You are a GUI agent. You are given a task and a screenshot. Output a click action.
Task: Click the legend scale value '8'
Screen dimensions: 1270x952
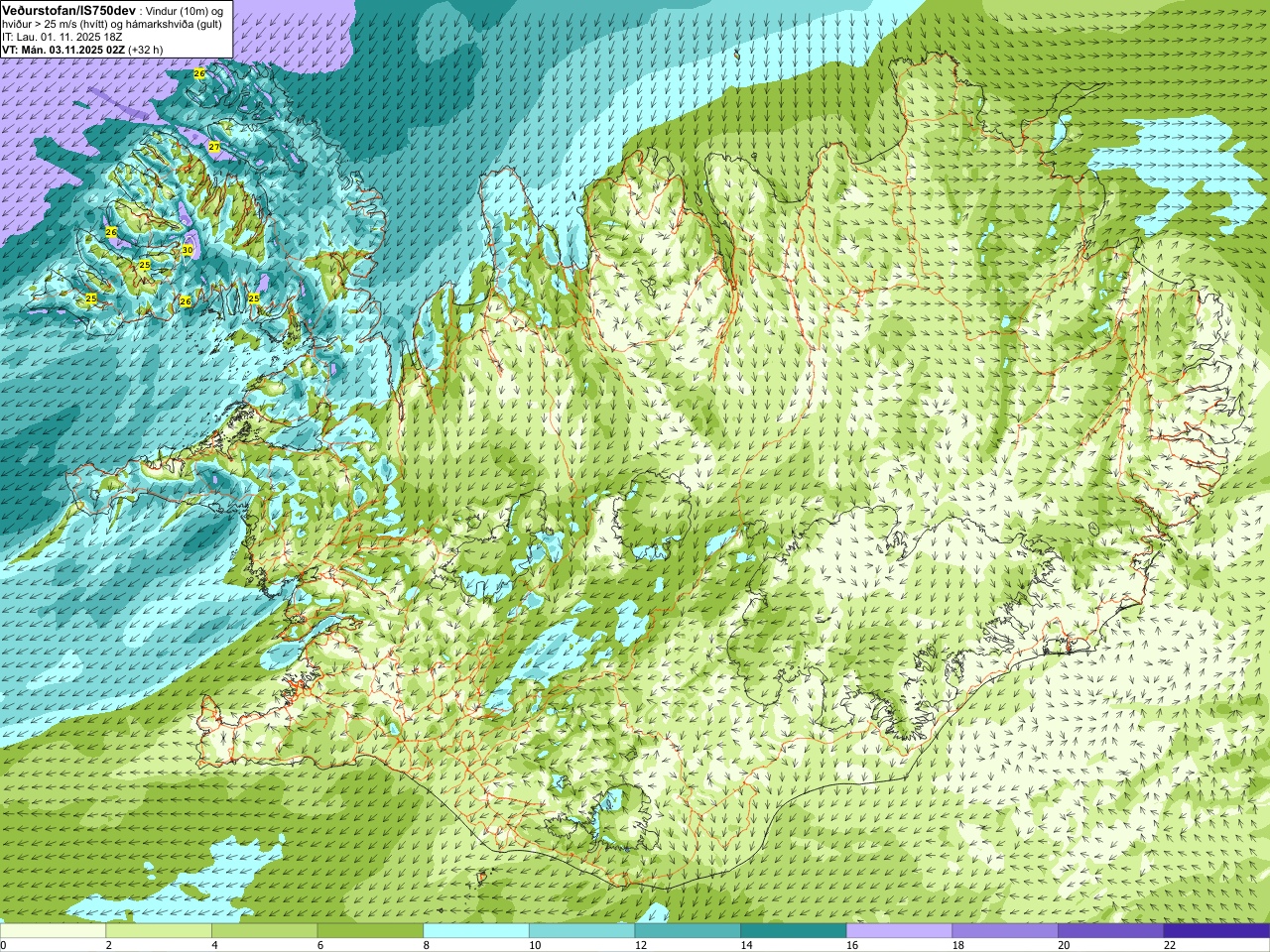[x=426, y=945]
